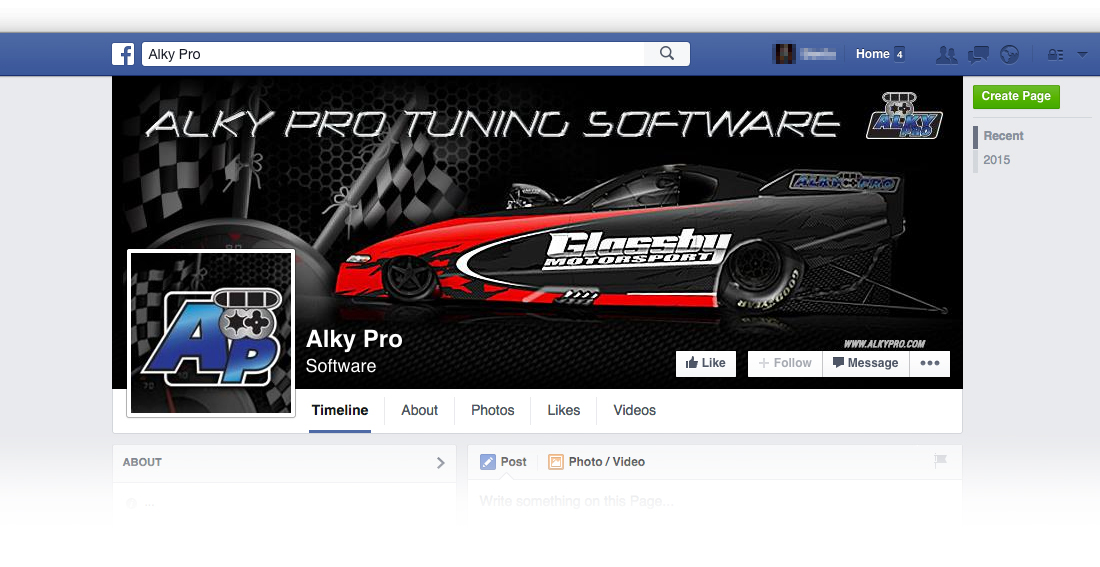The height and width of the screenshot is (567, 1100).
Task: Switch to the Photos tab
Action: pos(492,411)
